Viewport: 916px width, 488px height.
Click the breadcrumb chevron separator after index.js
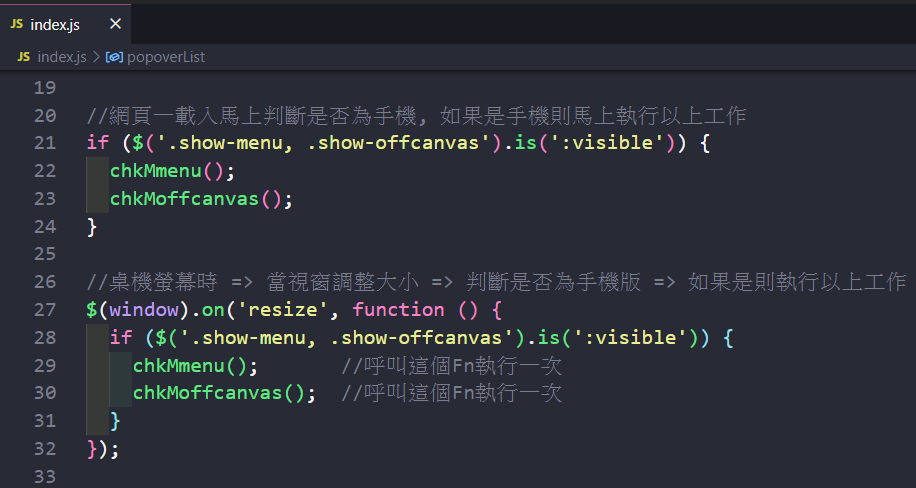[x=97, y=57]
